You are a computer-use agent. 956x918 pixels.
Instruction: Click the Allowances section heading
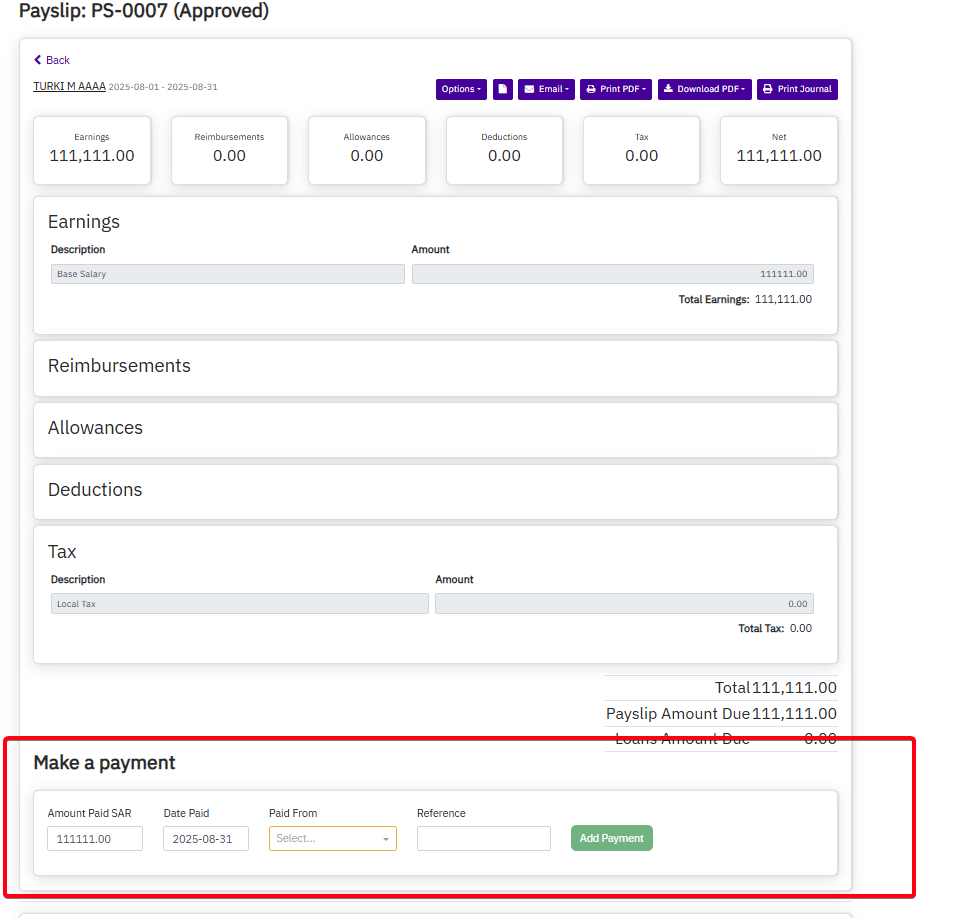pos(95,428)
